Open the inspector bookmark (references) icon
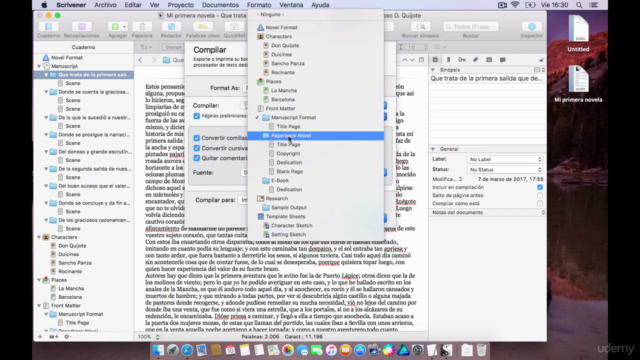The height and width of the screenshot is (360, 640). [x=449, y=60]
